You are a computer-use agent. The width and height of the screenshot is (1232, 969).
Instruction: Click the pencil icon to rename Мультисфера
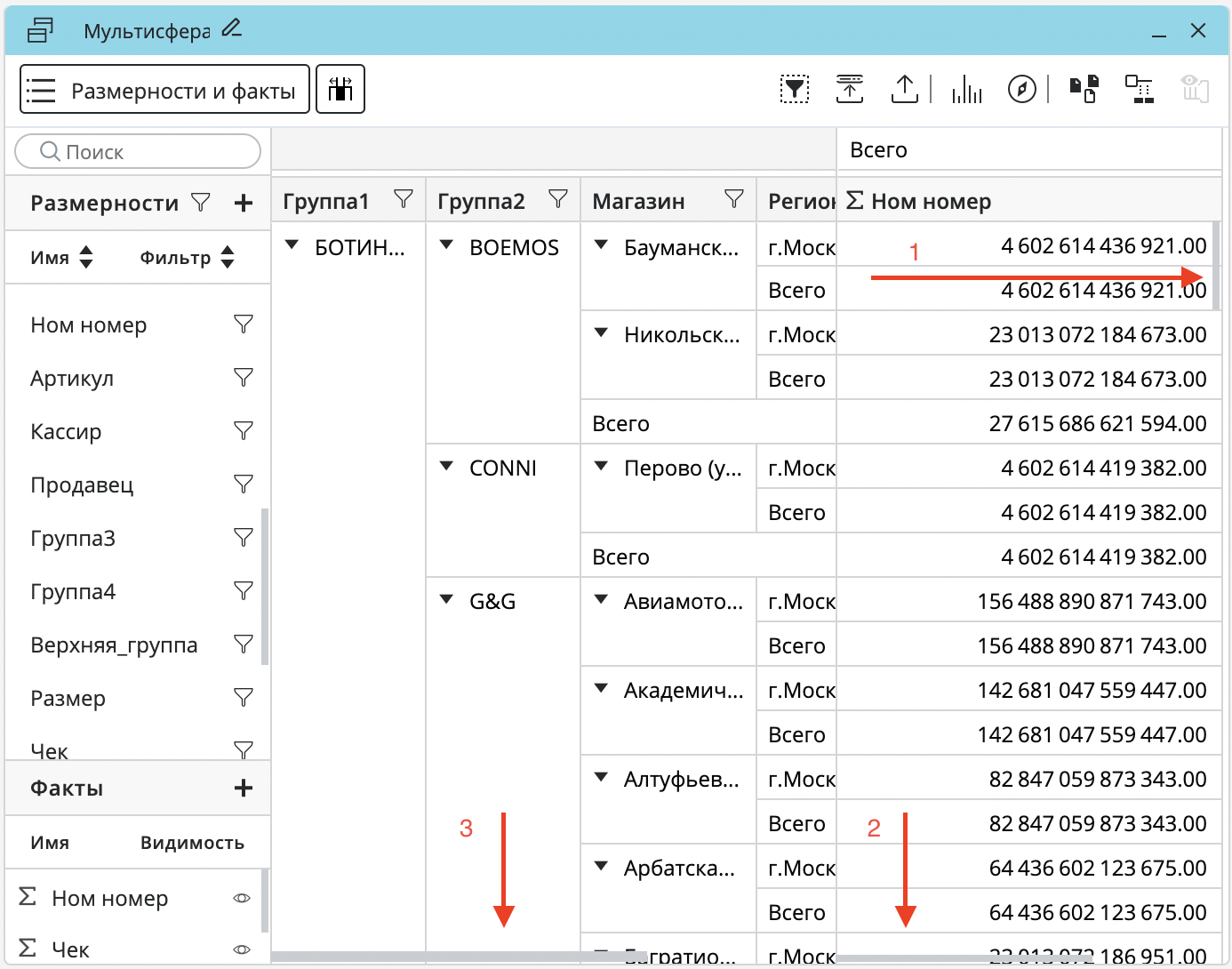(232, 29)
